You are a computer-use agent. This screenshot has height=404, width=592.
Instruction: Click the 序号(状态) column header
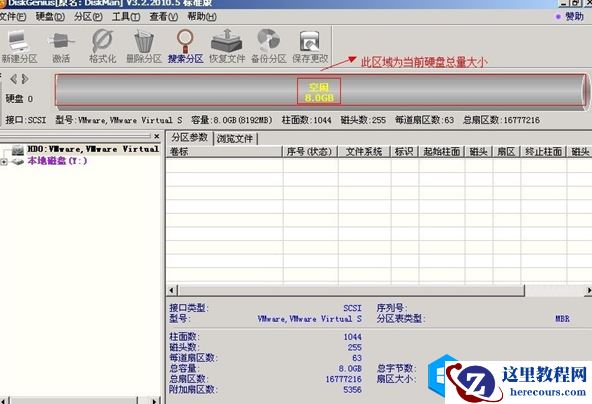[x=310, y=152]
